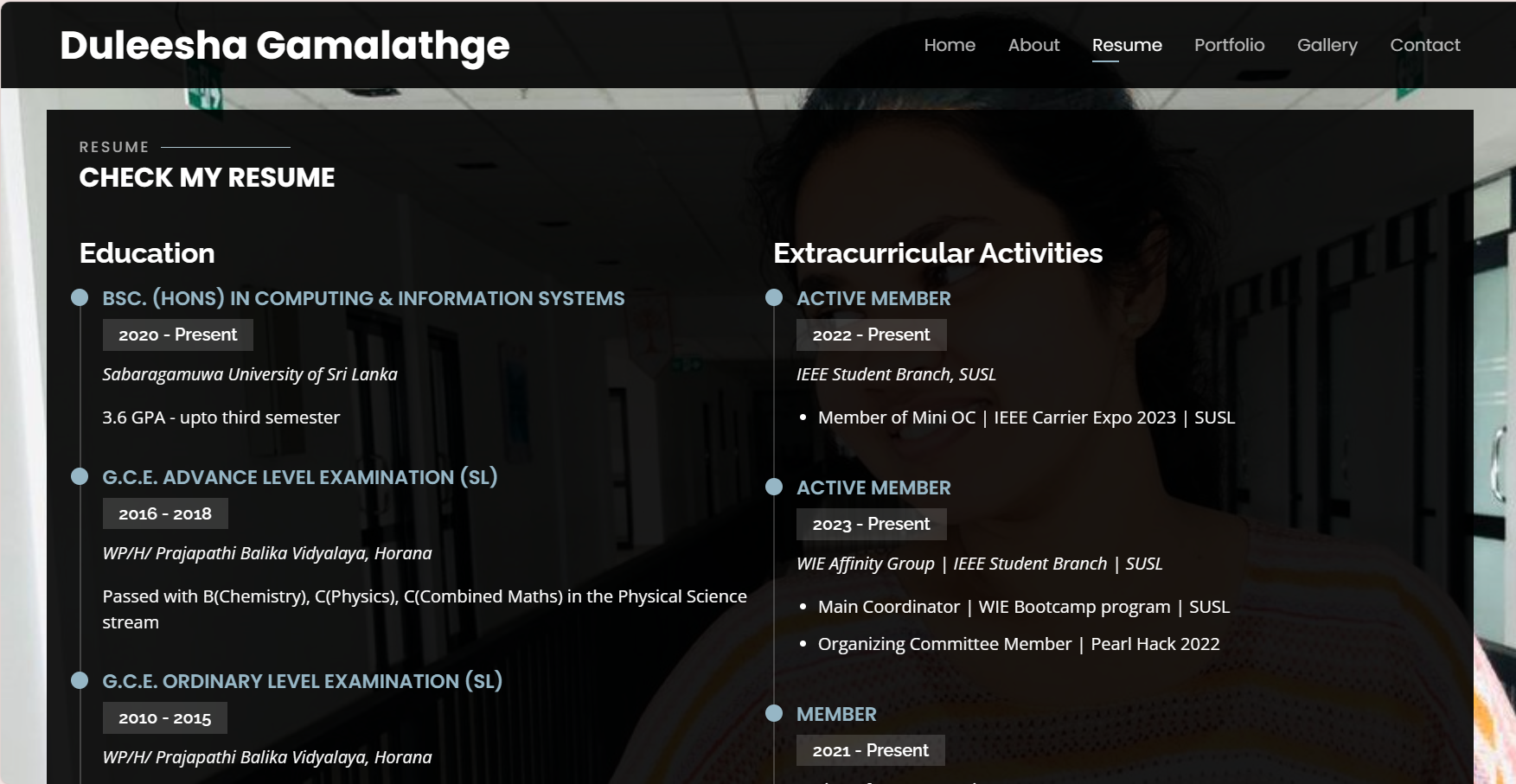Open the Portfolio section

pos(1229,45)
